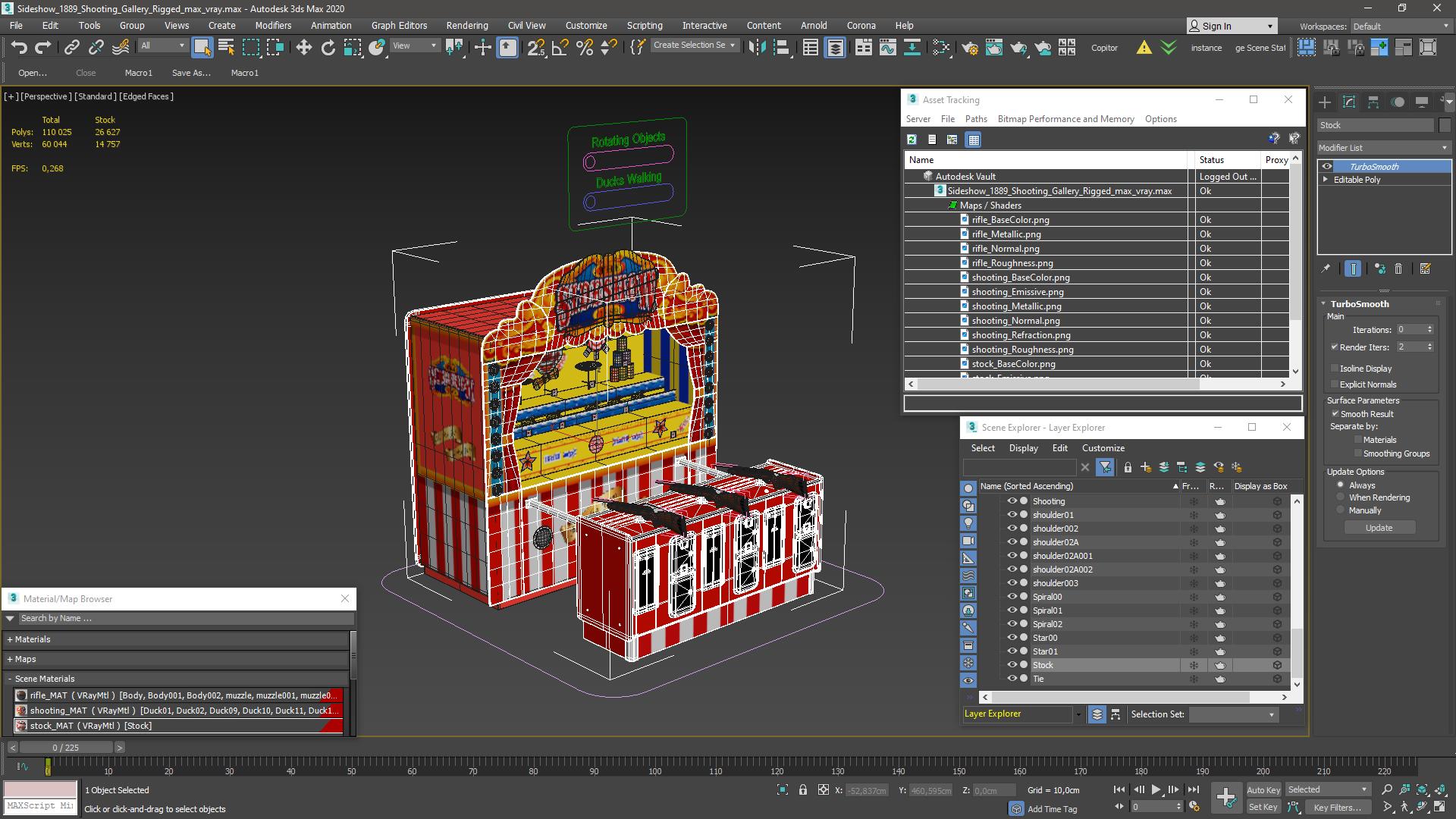Screen dimensions: 1456x819
Task: Open the Display tab in command panel
Action: pos(1422,102)
